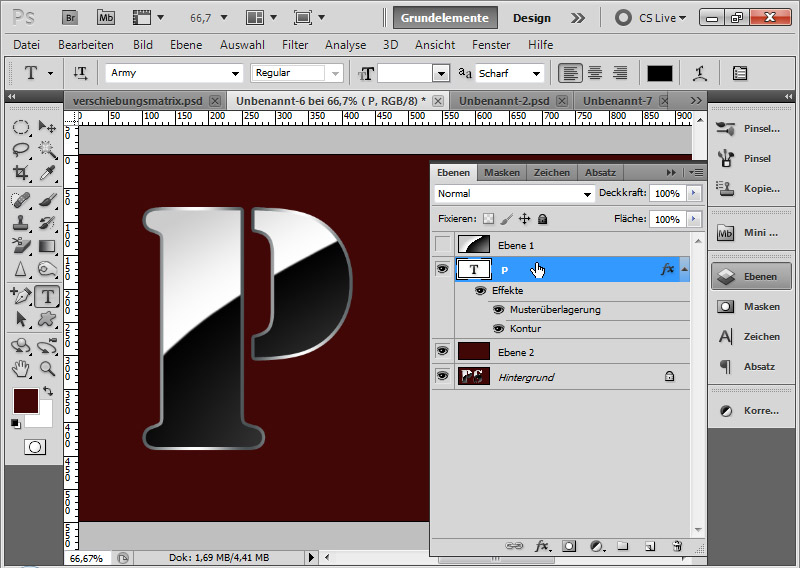Click the trash icon to delete layer
Screen dimensions: 800x568
677,546
